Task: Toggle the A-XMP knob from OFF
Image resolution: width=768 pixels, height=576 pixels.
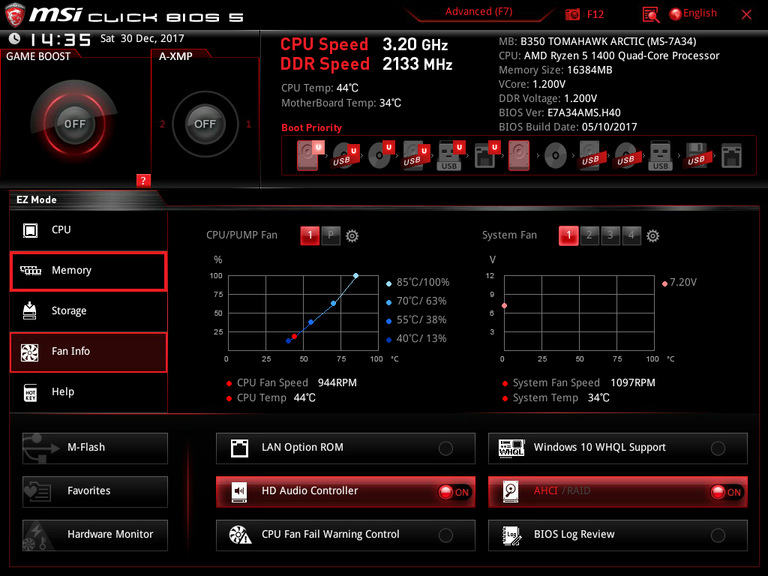Action: coord(205,124)
